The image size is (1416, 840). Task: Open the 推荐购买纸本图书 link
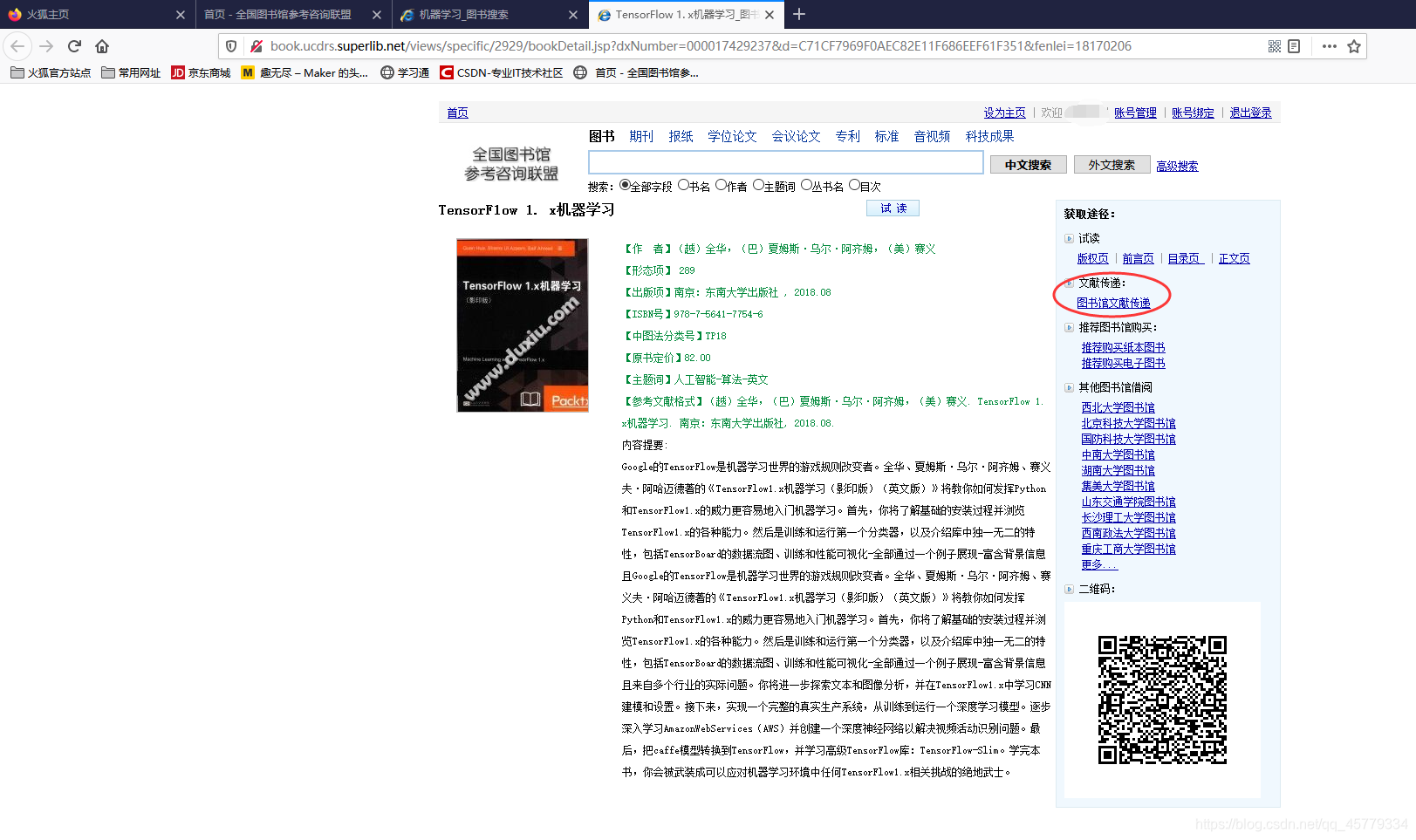[1123, 347]
